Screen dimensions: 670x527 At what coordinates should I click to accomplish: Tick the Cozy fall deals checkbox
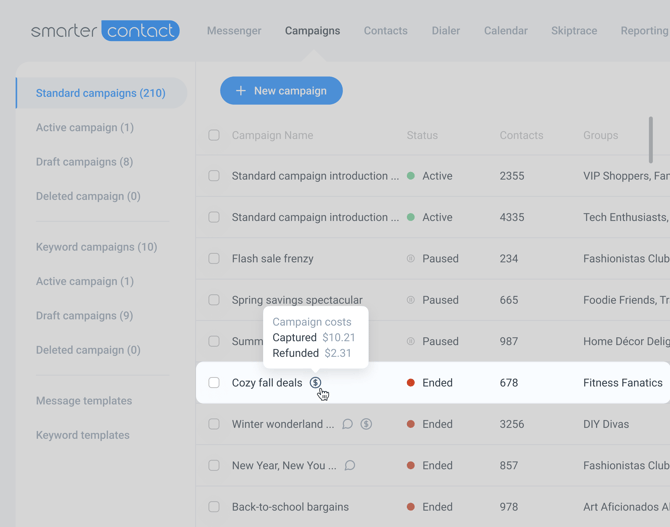click(x=214, y=383)
